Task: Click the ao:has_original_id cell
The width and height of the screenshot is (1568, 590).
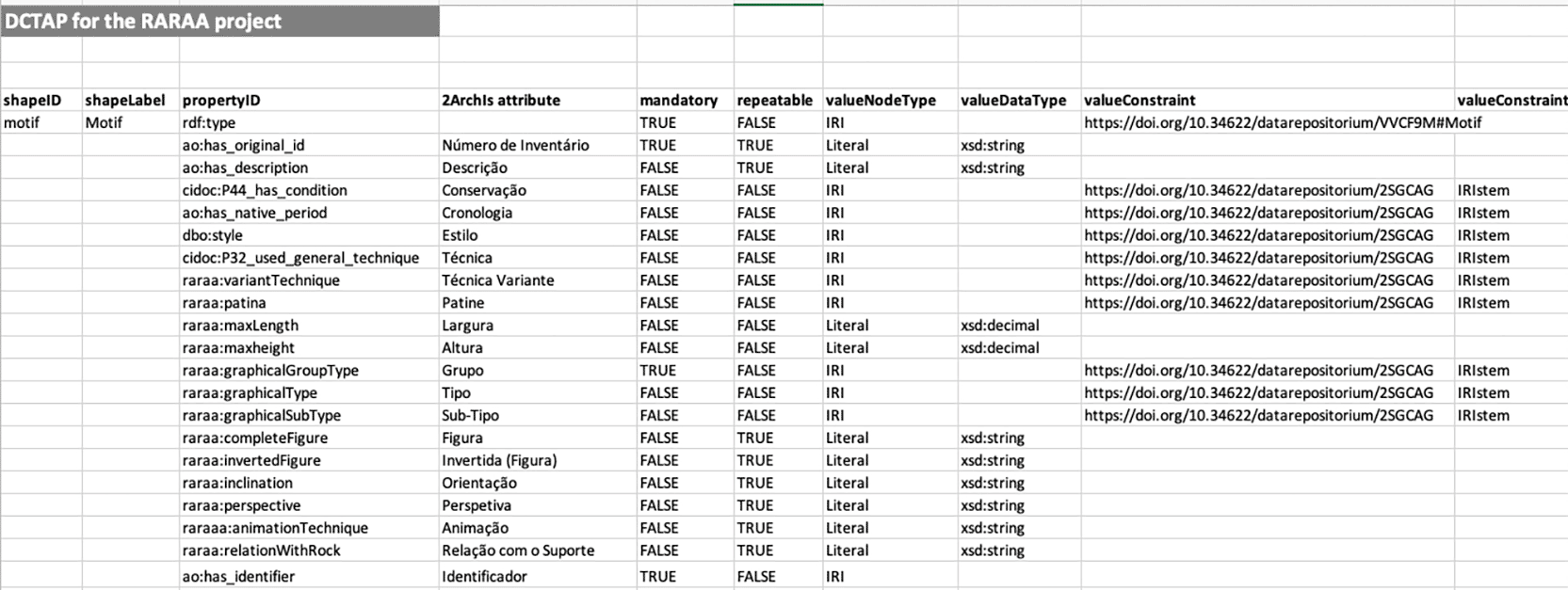Action: (309, 145)
